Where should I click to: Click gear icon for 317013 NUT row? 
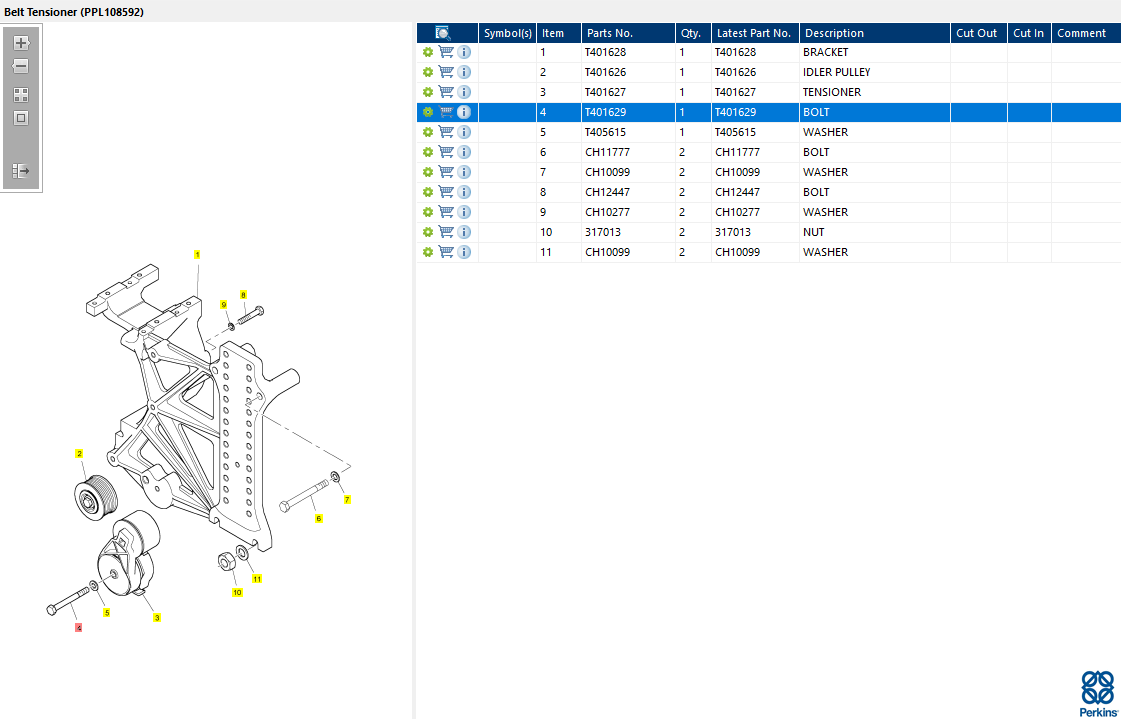tap(428, 232)
